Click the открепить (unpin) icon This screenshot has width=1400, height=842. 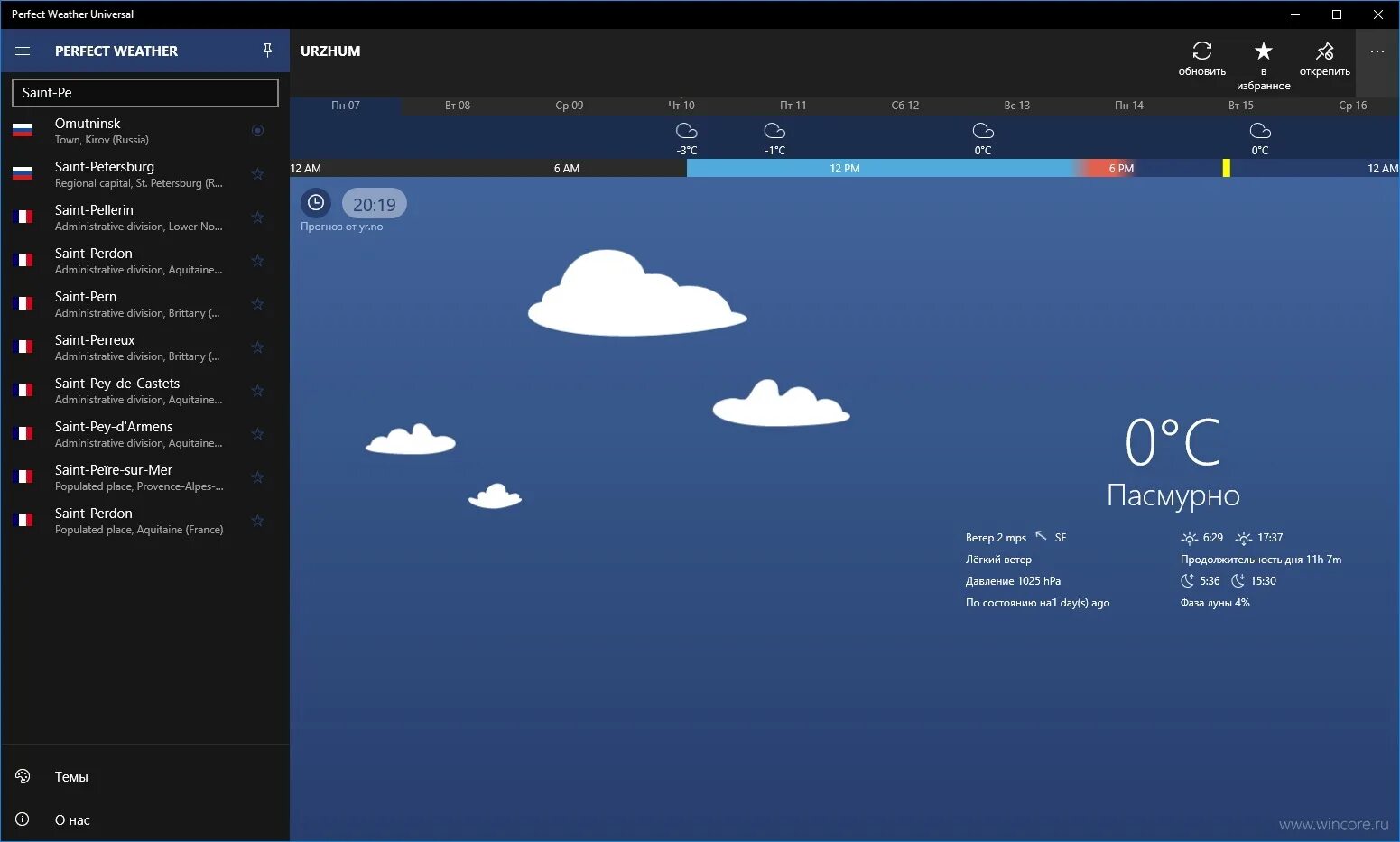pos(1324,51)
